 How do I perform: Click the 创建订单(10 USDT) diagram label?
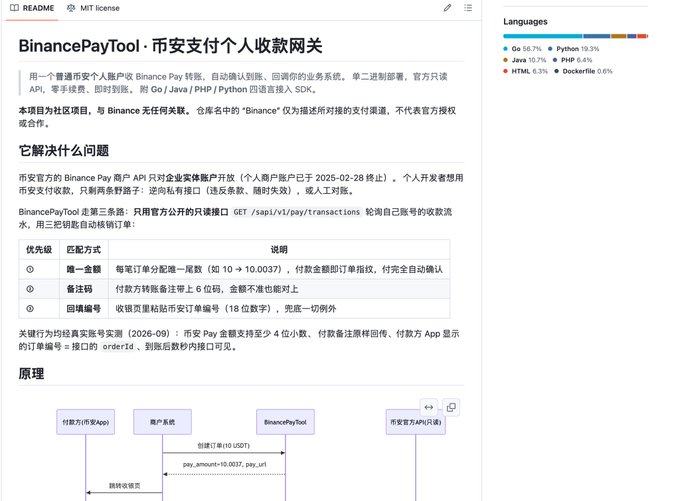223,445
